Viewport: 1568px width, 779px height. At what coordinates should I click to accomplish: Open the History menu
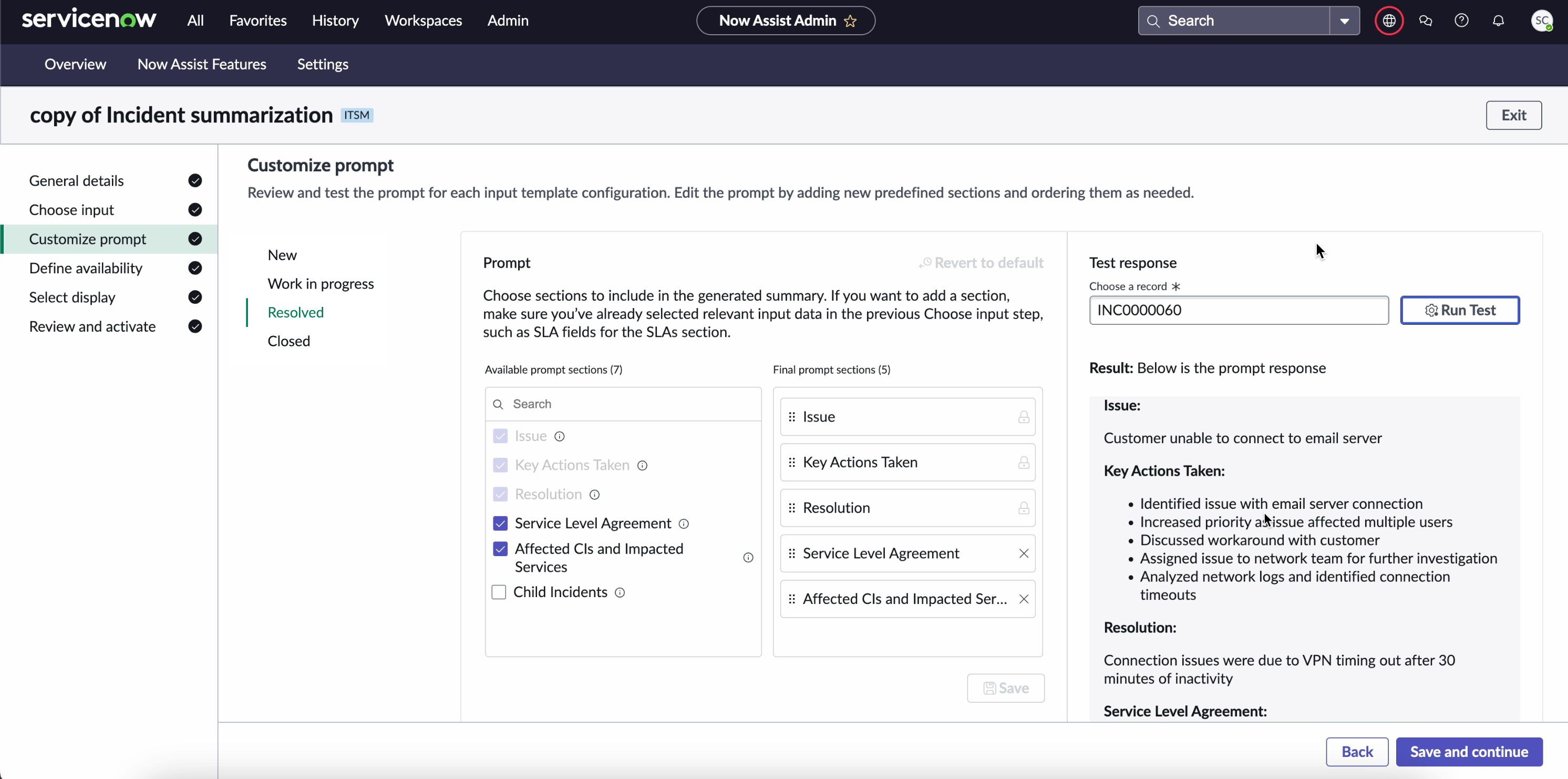[335, 20]
